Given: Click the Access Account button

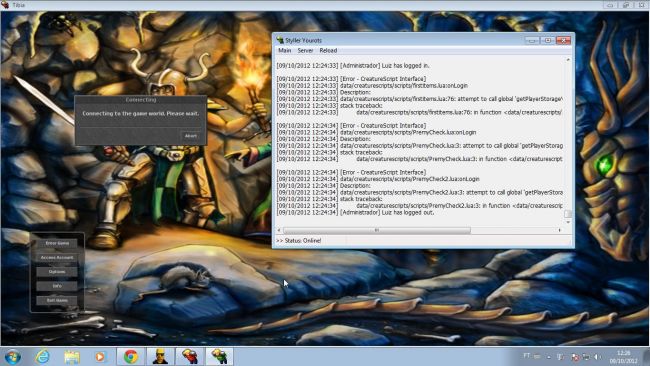Looking at the screenshot, I should tap(57, 257).
